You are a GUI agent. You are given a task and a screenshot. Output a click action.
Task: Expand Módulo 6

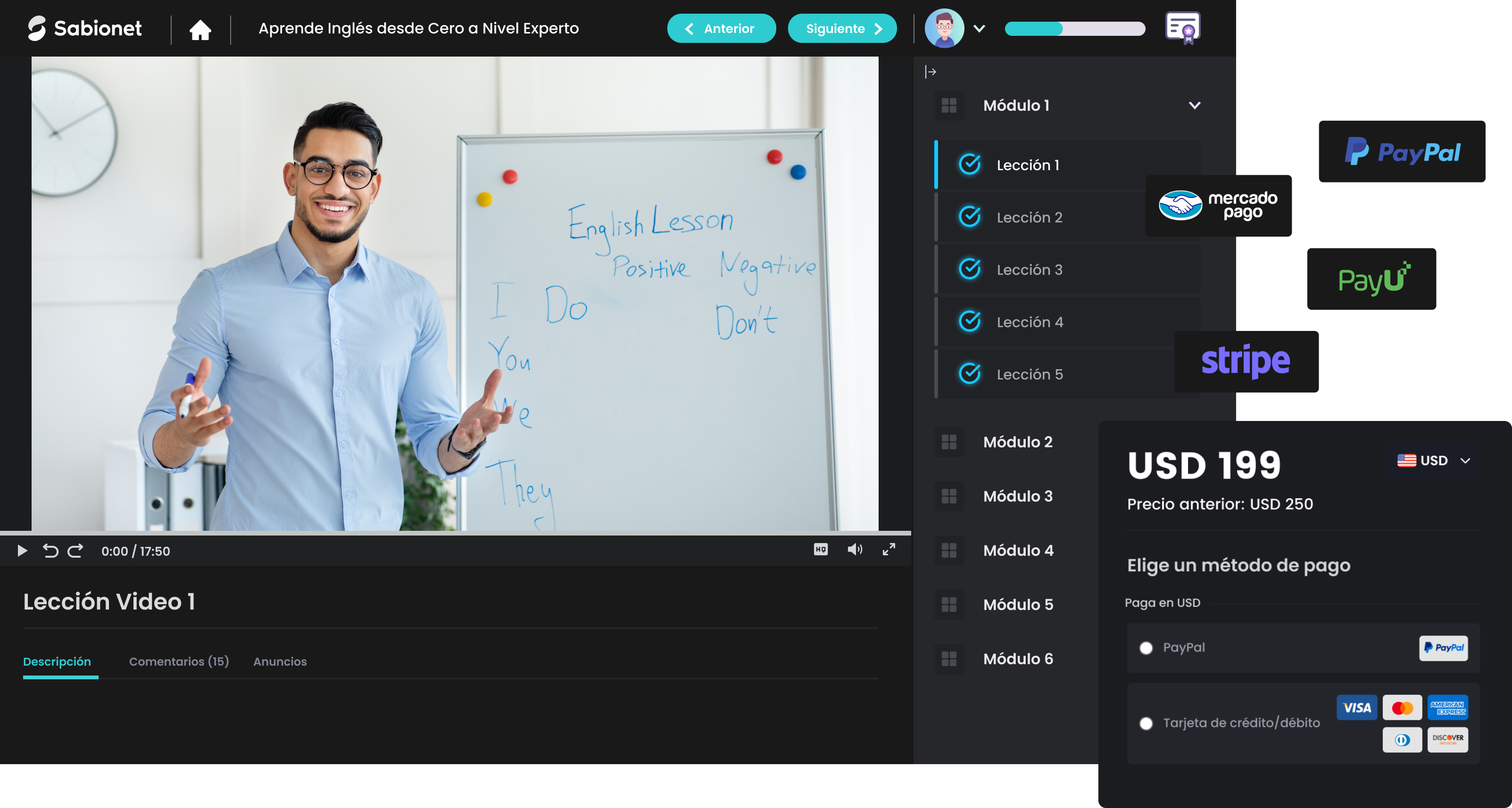click(1017, 659)
